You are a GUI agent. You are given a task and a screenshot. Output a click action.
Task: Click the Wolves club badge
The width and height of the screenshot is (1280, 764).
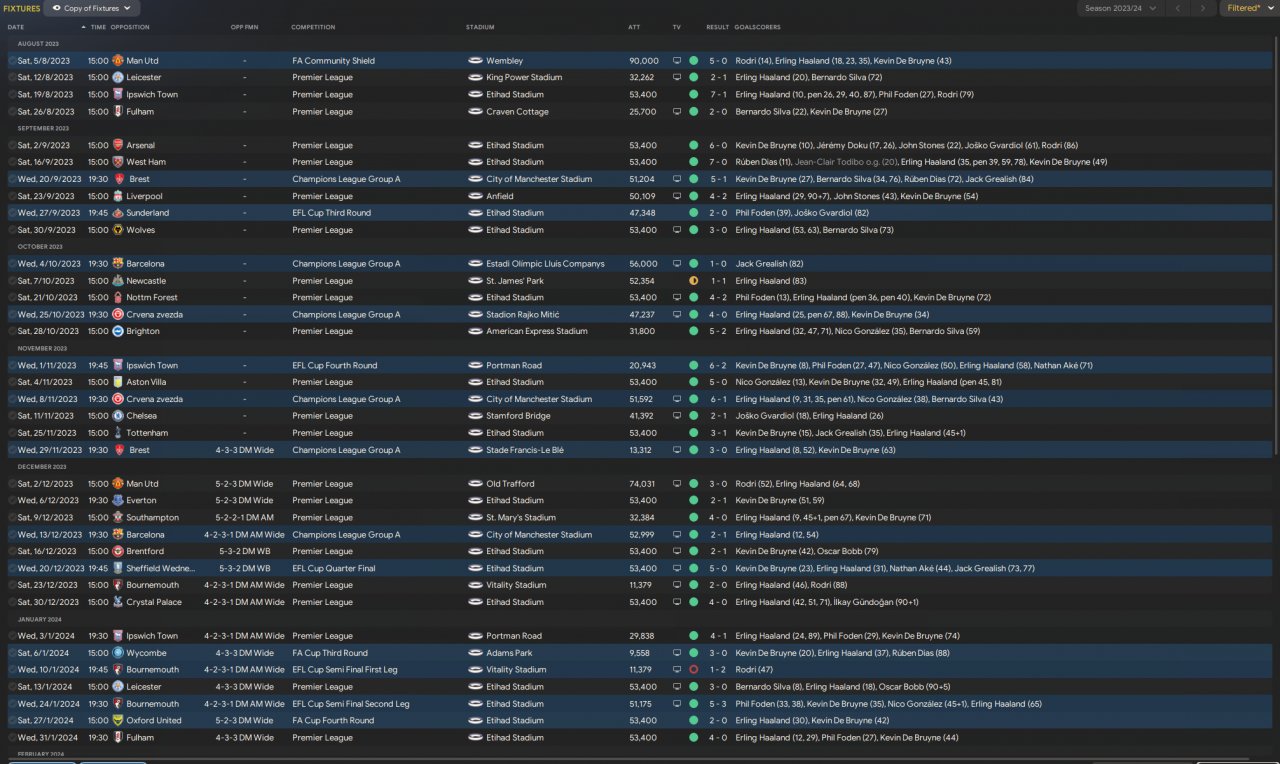tap(118, 230)
